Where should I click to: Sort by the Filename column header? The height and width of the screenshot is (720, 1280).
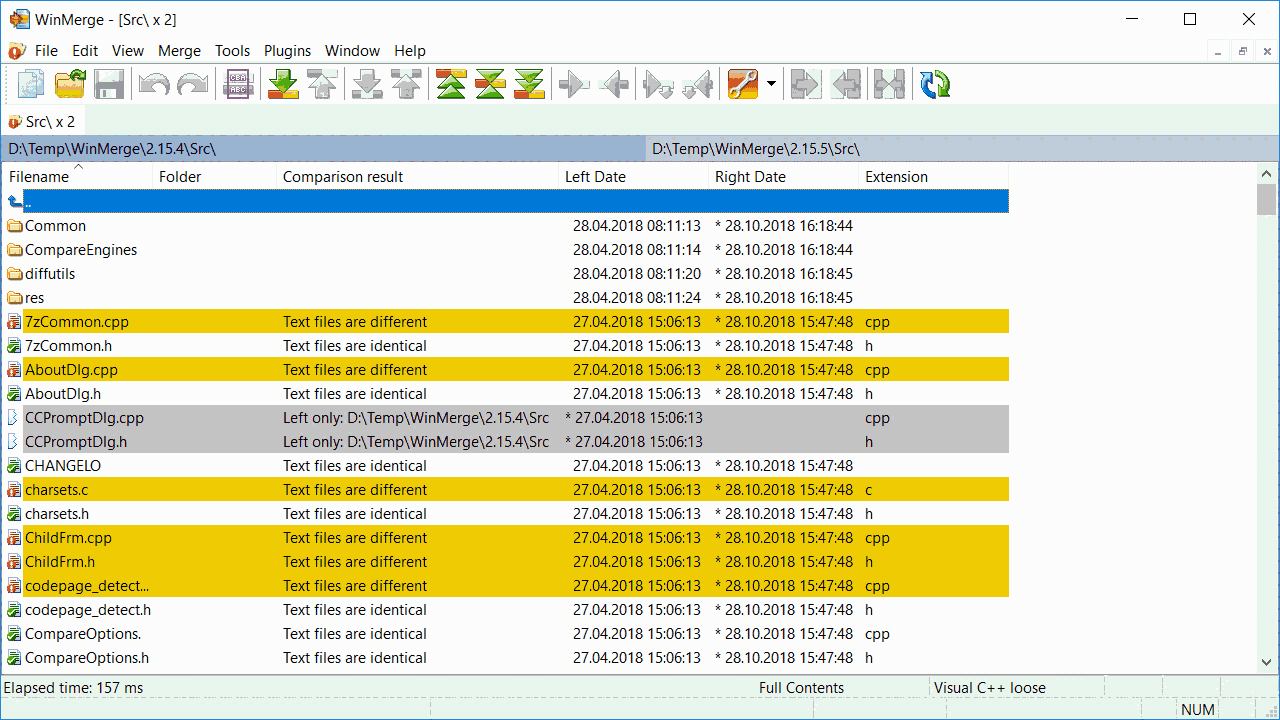(x=38, y=176)
